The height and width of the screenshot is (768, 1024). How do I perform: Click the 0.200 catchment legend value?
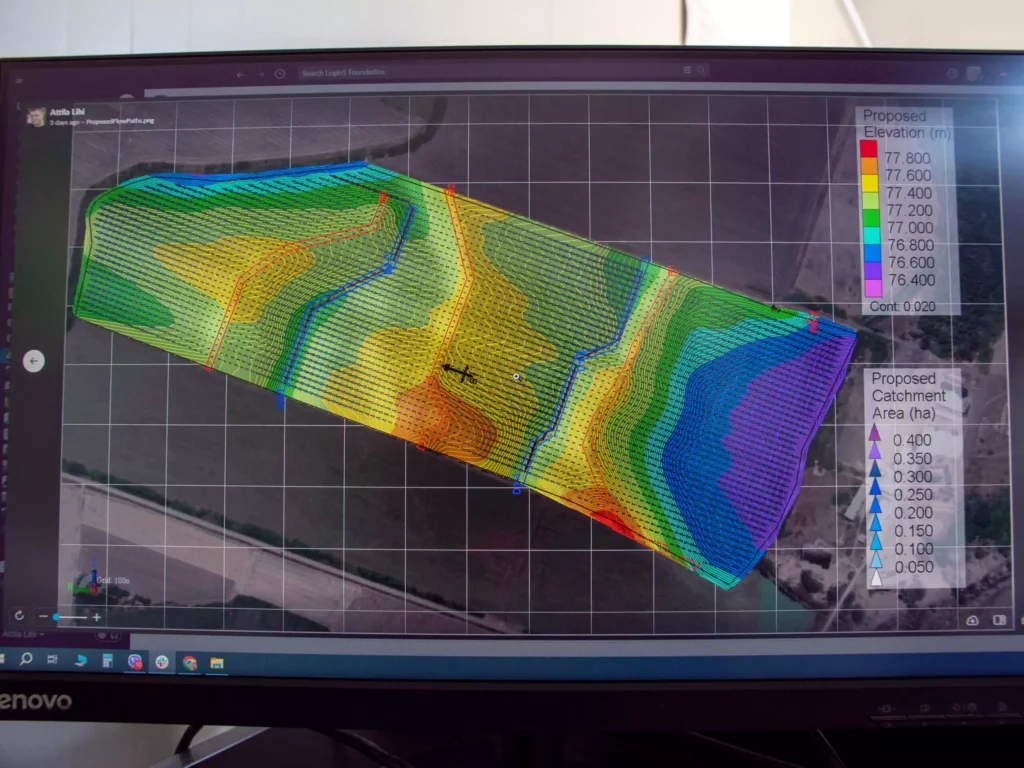tap(913, 513)
